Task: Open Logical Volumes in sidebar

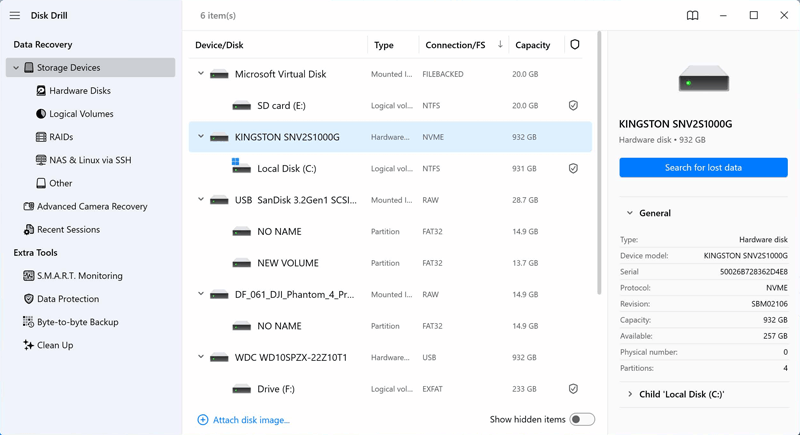Action: coord(81,114)
